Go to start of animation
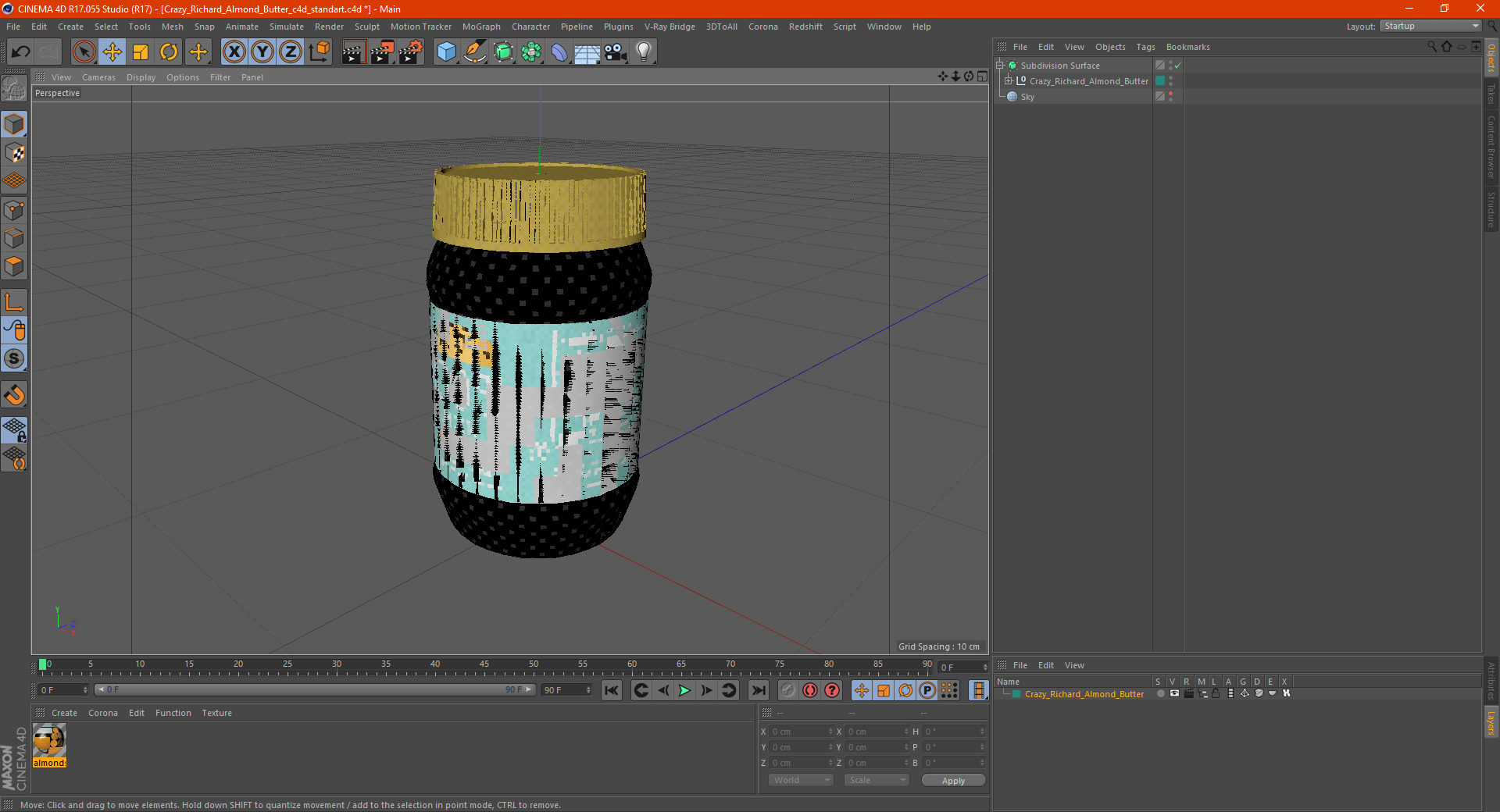The height and width of the screenshot is (812, 1500). [x=612, y=690]
